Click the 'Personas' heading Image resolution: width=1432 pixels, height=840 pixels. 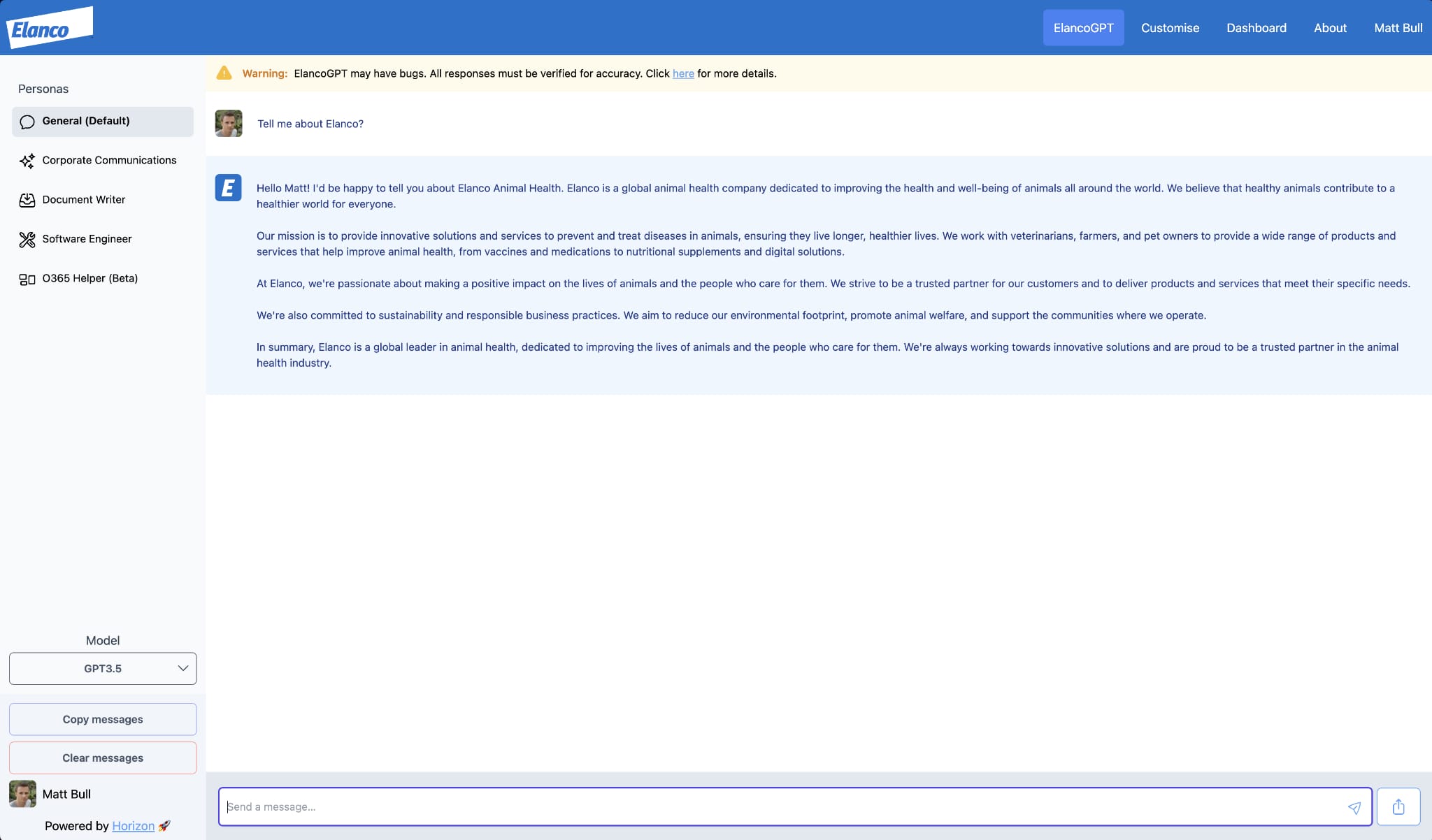click(43, 89)
